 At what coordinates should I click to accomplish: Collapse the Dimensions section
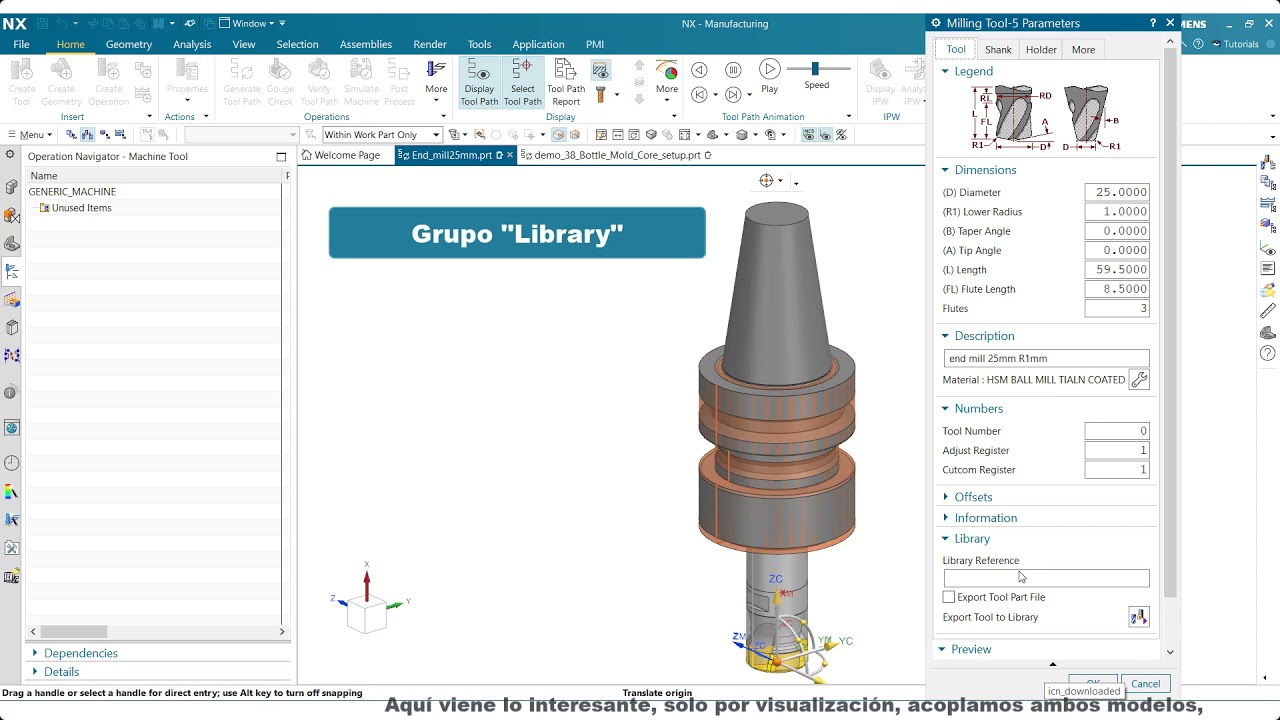[945, 170]
